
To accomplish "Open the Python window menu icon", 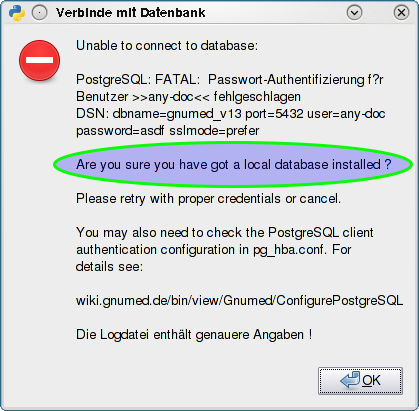I will (x=17, y=13).
